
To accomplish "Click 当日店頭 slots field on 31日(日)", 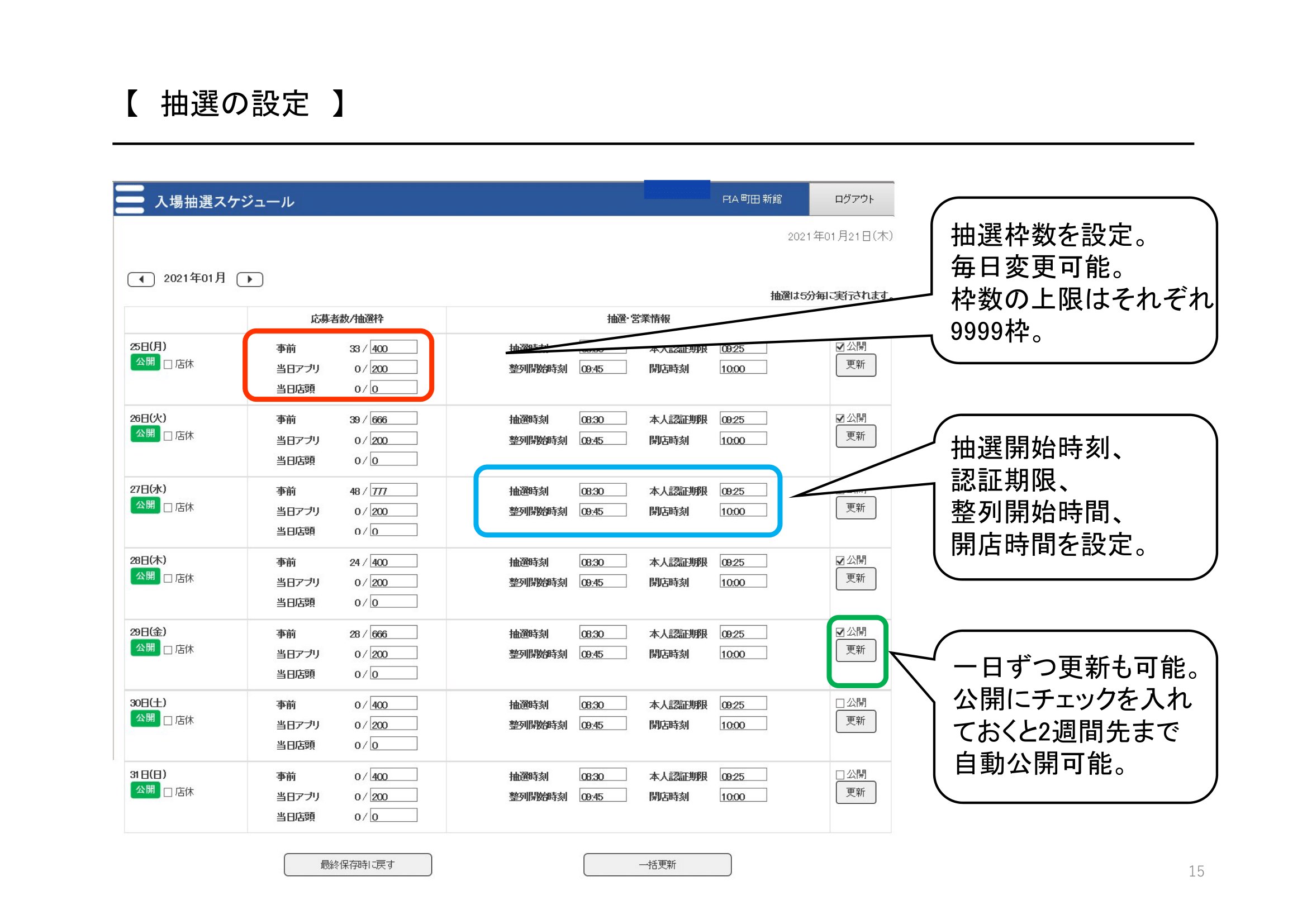I will (393, 816).
